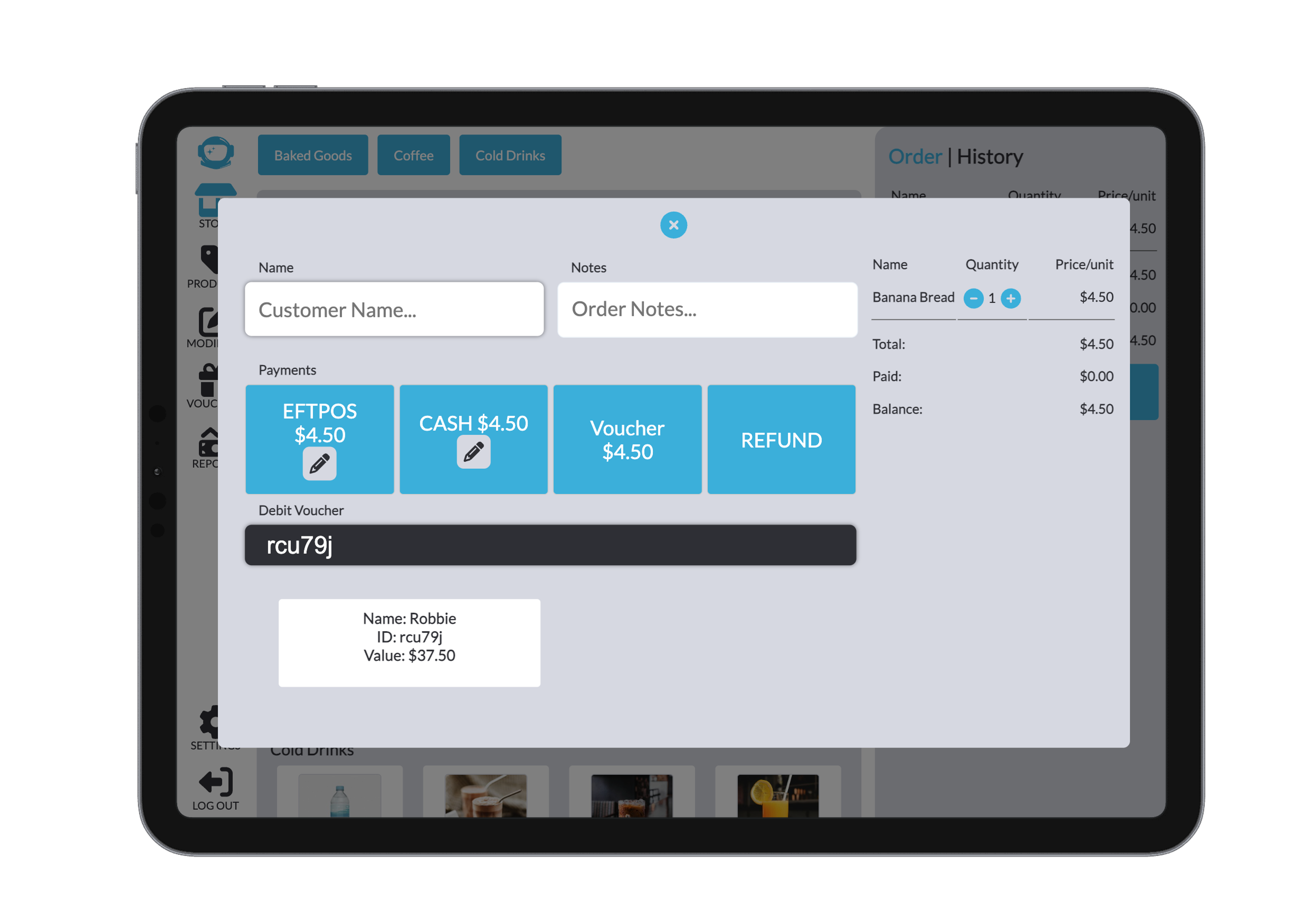Click the Order Notes field
Image resolution: width=1307 pixels, height=924 pixels.
point(707,310)
